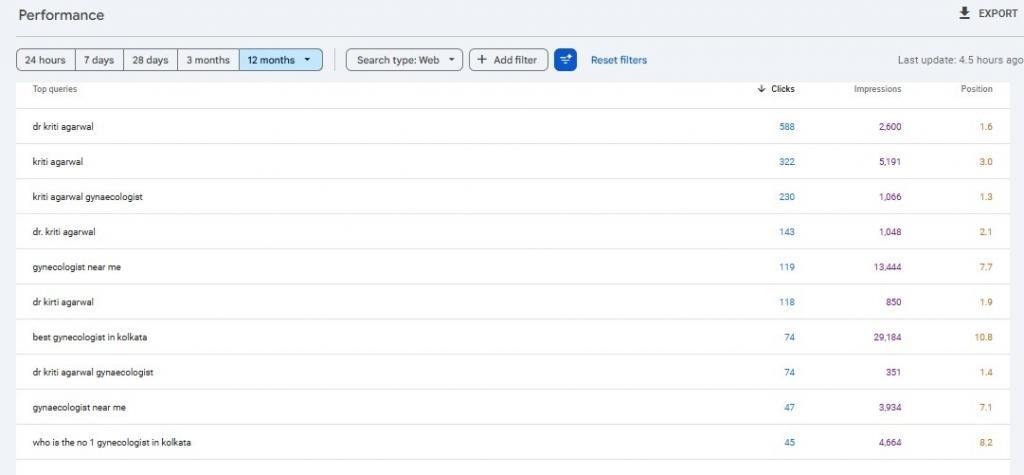Screen dimensions: 1024x475
Task: Click the 588 clicks value
Action: pyautogui.click(x=787, y=127)
